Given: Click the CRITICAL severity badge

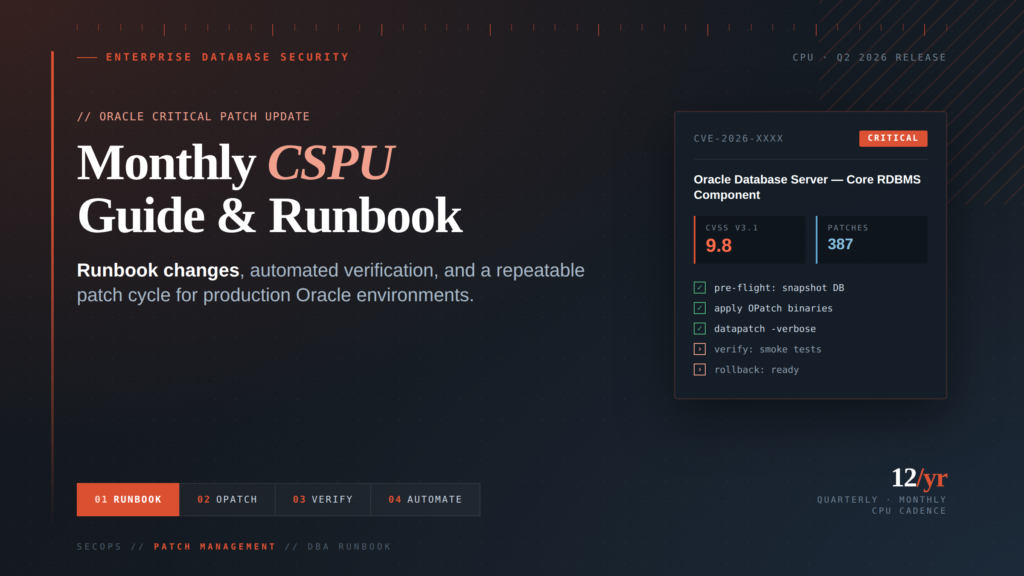Looking at the screenshot, I should coord(893,138).
